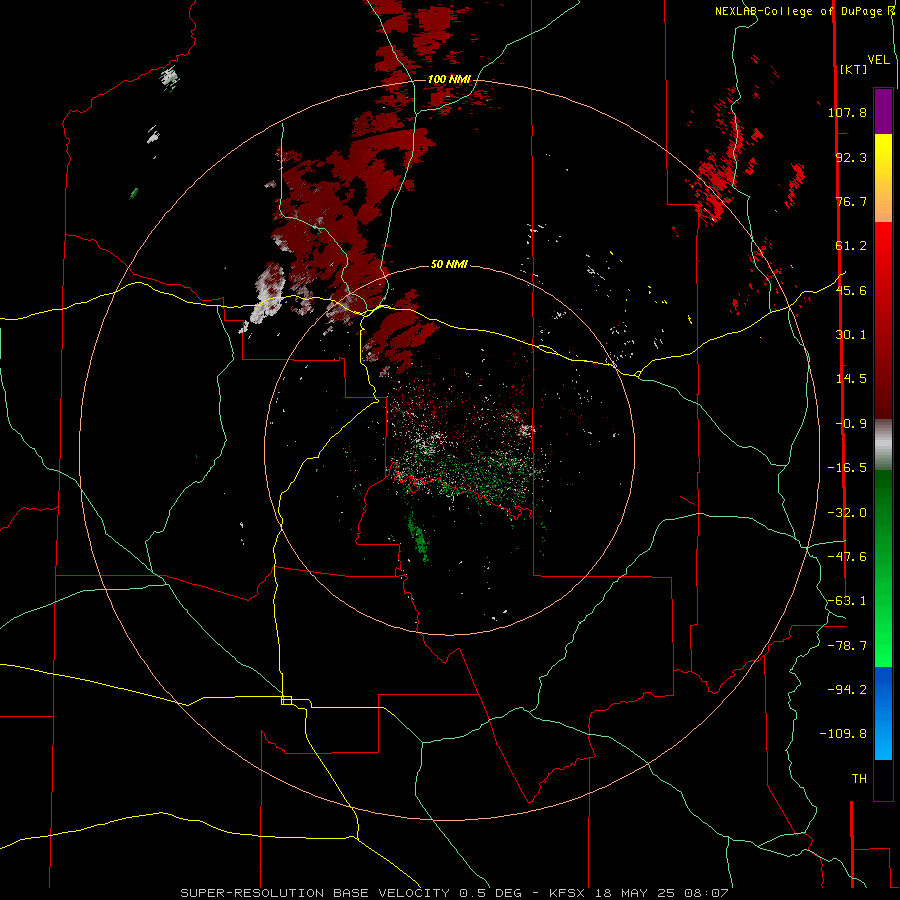The image size is (900, 900).
Task: Click the 0.5 DEG elevation text
Action: click(x=491, y=893)
